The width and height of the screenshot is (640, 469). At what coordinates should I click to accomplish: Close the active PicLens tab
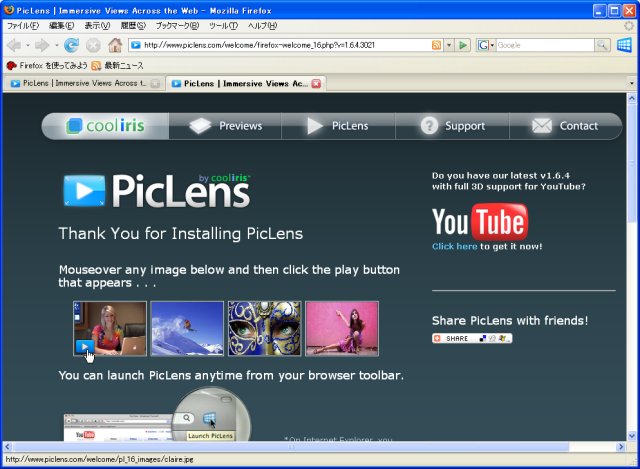(316, 84)
